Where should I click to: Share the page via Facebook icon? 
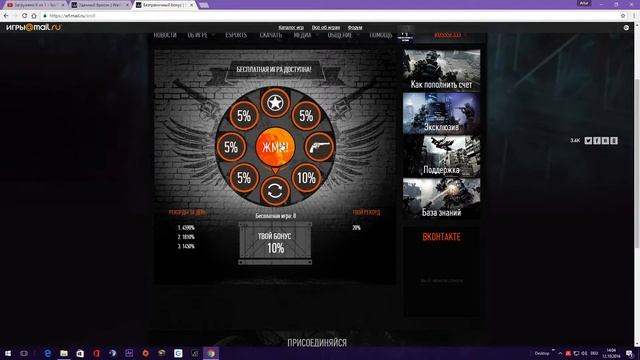tap(597, 140)
